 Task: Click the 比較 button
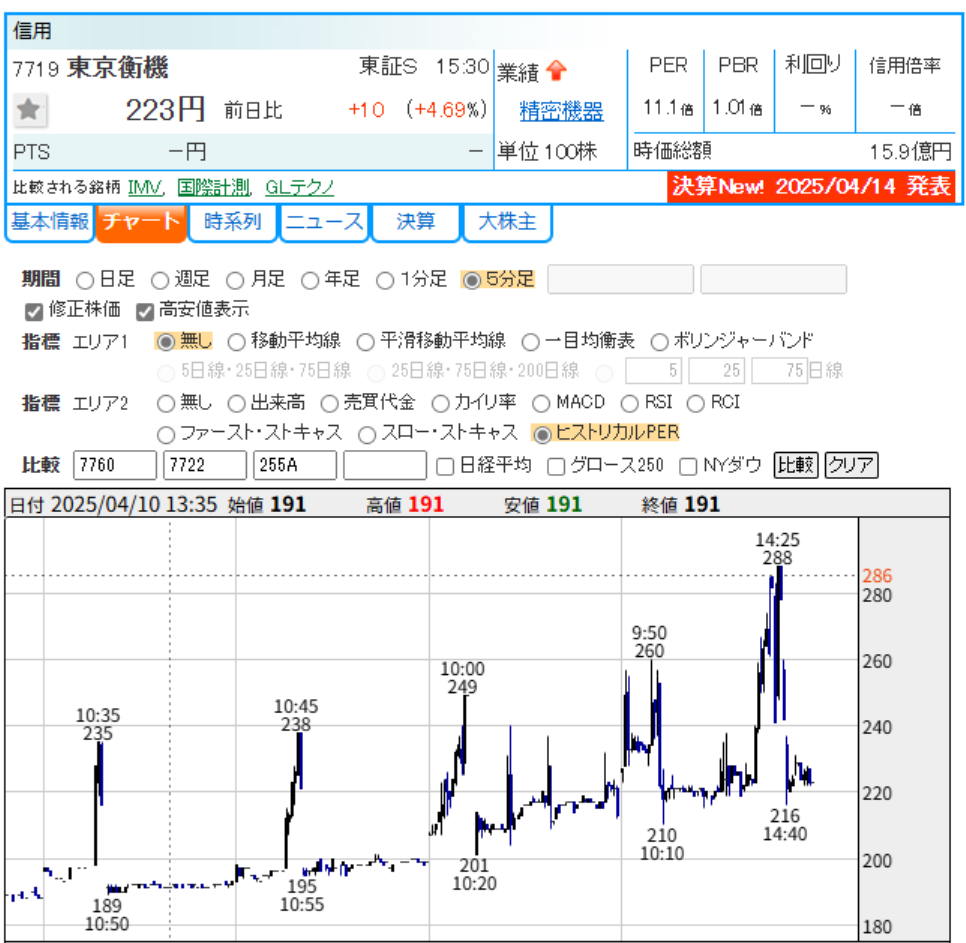(x=795, y=465)
